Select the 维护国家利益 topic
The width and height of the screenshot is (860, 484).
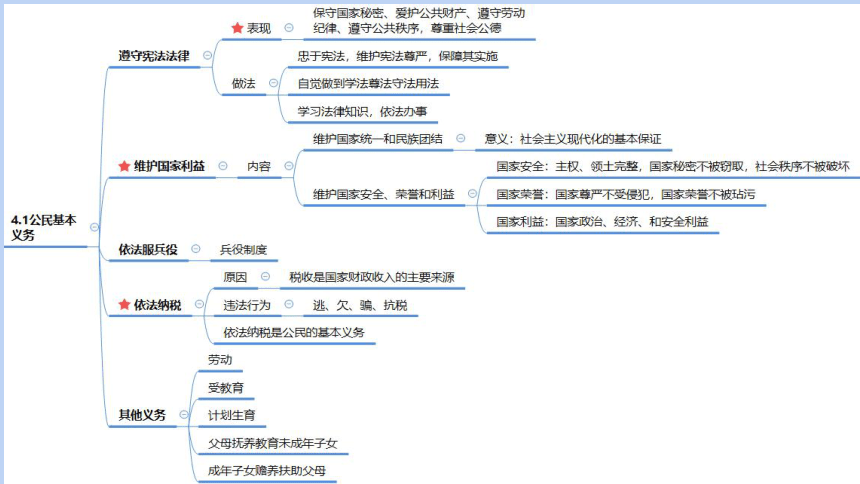169,166
